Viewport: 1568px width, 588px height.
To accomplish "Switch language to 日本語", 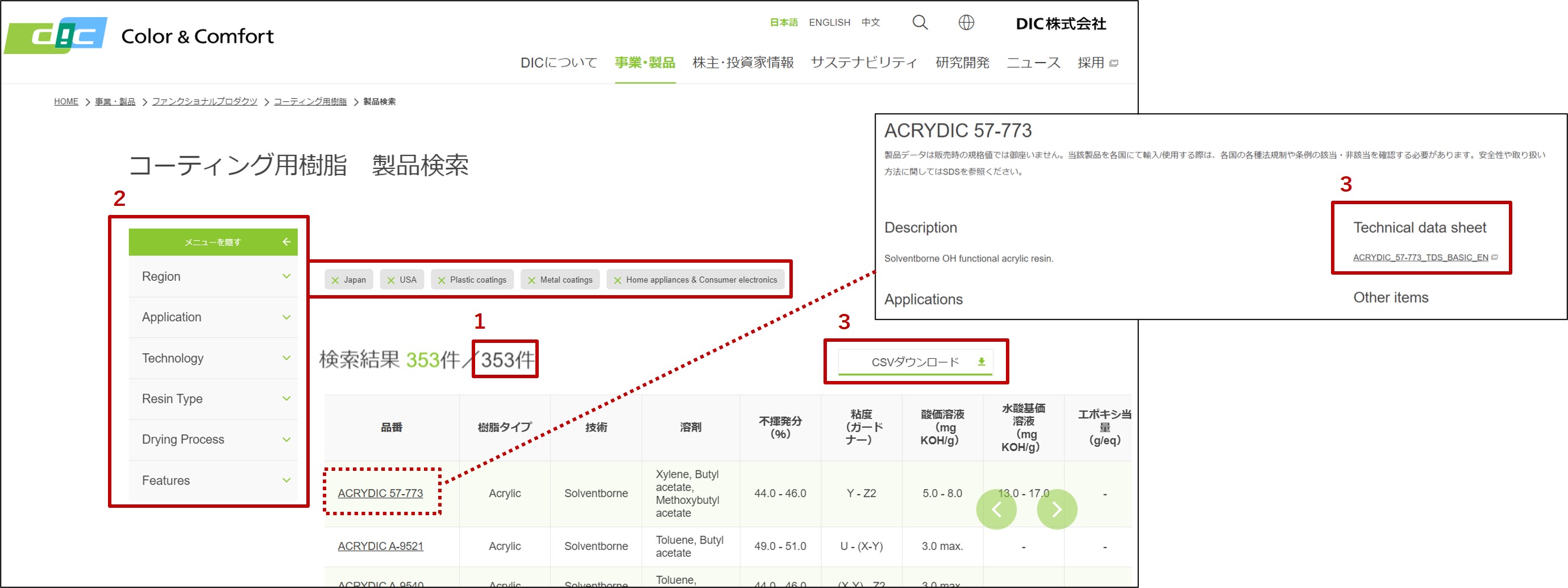I will pyautogui.click(x=783, y=23).
